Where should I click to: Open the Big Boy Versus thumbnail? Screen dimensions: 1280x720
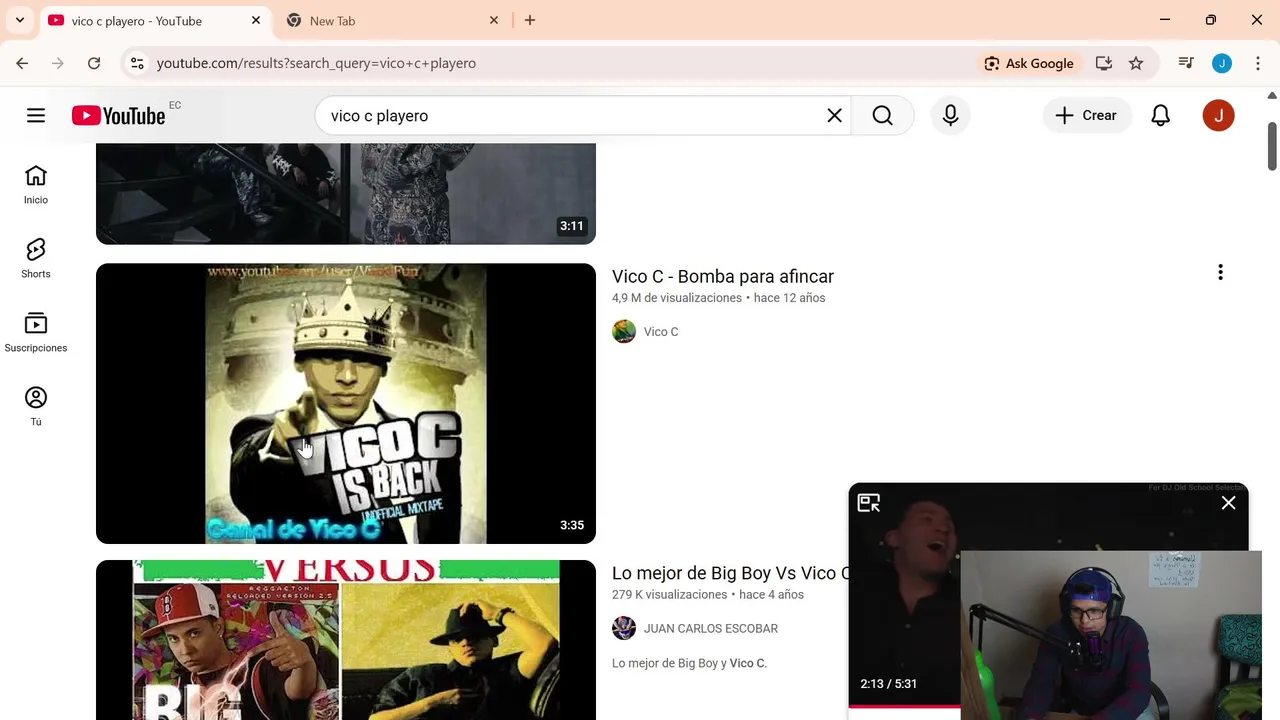(346, 640)
